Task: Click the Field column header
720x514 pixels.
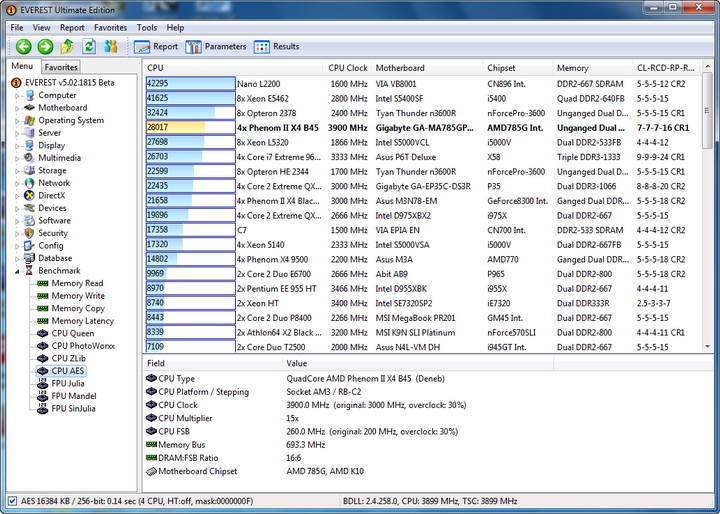Action: click(213, 363)
